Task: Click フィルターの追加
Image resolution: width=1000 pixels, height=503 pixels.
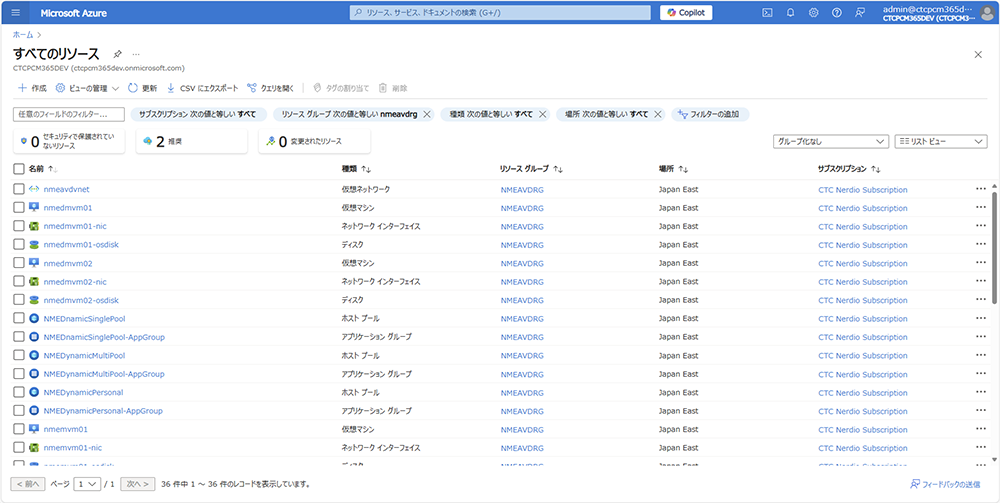Action: [x=710, y=114]
